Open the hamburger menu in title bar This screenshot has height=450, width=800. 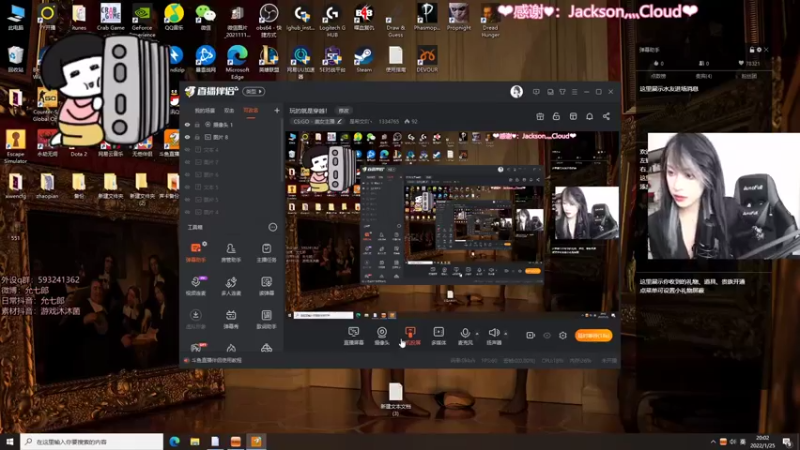(574, 92)
